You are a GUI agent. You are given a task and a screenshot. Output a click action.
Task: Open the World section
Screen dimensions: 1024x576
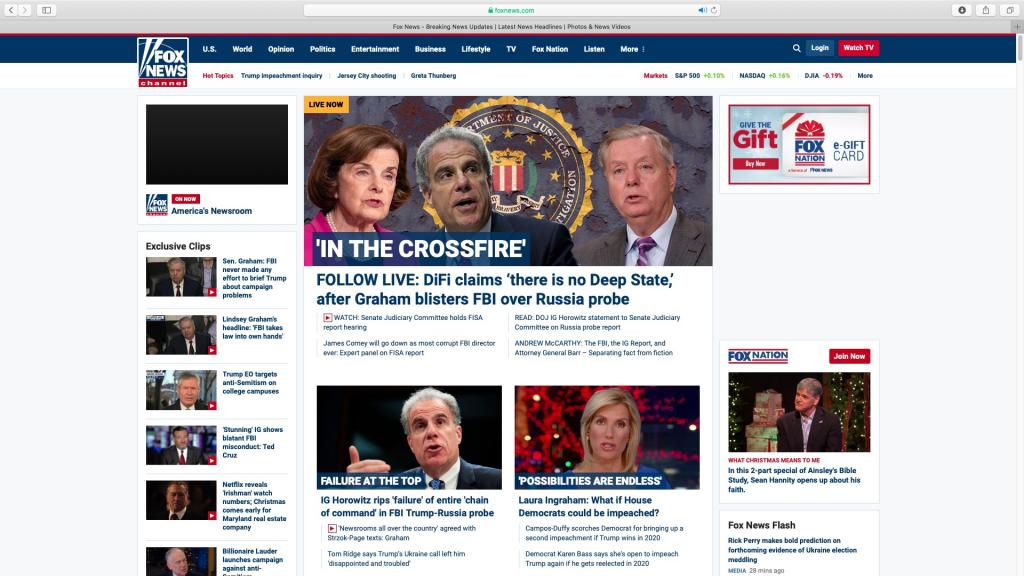pos(242,49)
